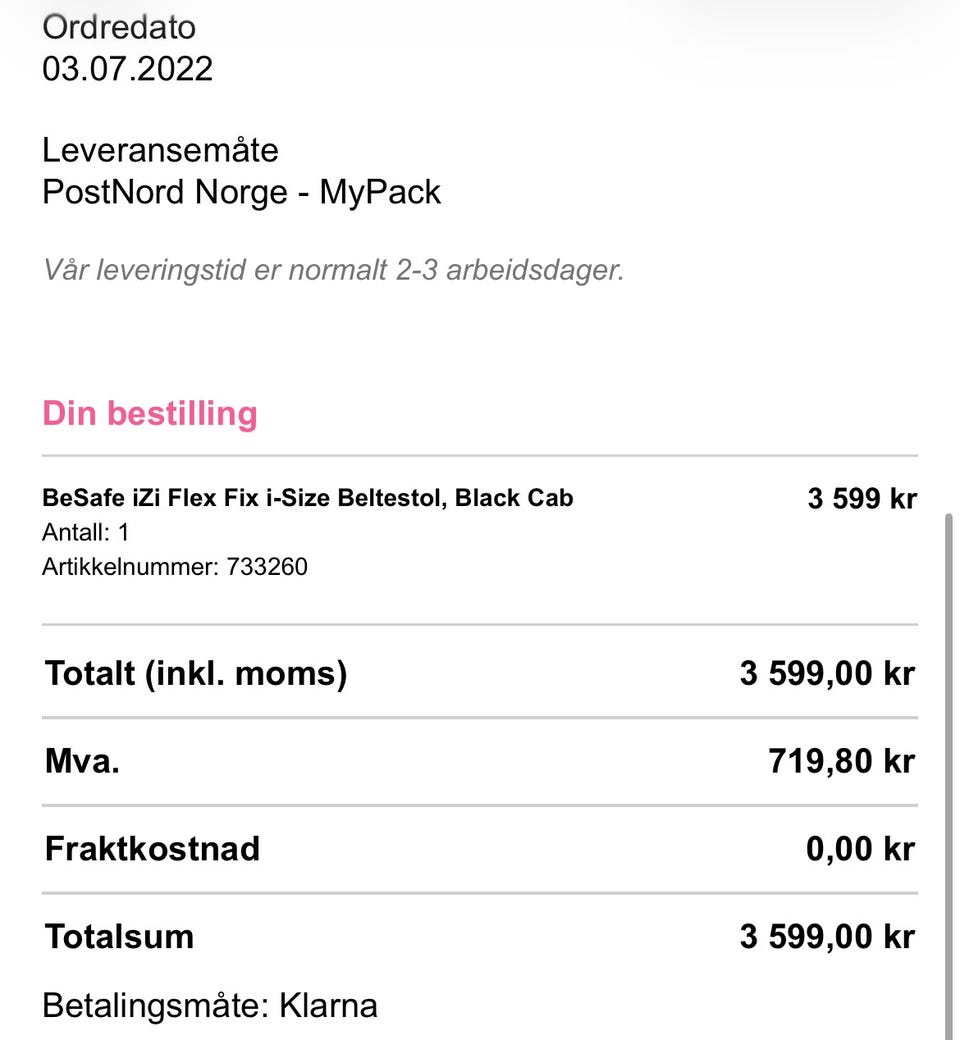Image resolution: width=960 pixels, height=1040 pixels.
Task: Click the Artikkelnummer 733260 line
Action: click(x=175, y=567)
